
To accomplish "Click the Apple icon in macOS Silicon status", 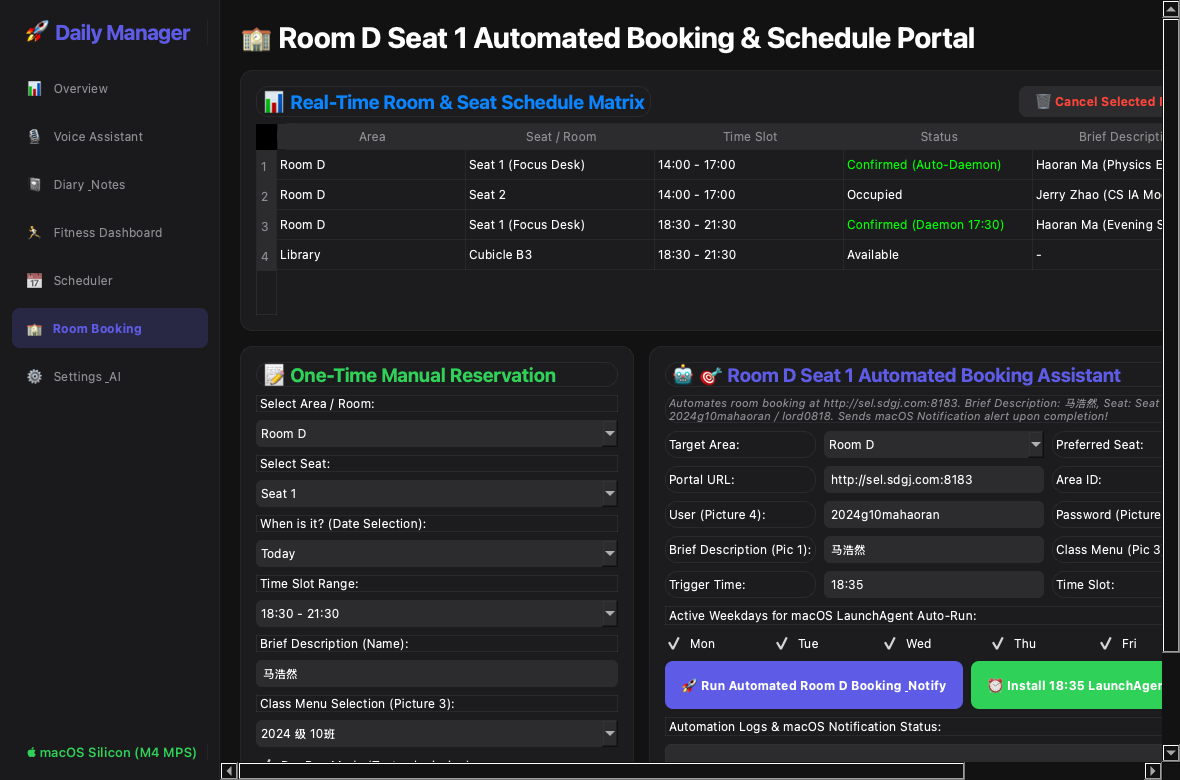I will 32,752.
